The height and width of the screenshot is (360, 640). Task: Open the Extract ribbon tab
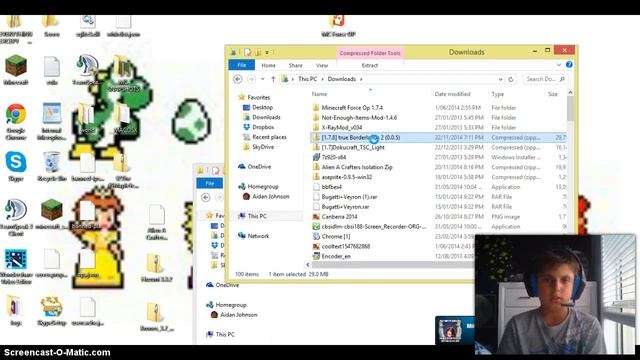pyautogui.click(x=370, y=65)
